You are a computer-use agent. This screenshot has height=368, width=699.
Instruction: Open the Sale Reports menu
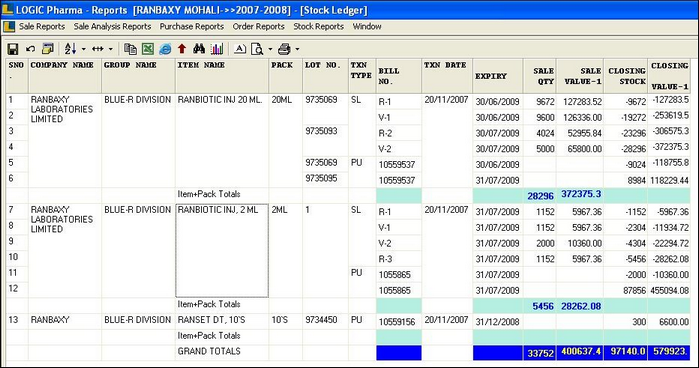click(42, 26)
